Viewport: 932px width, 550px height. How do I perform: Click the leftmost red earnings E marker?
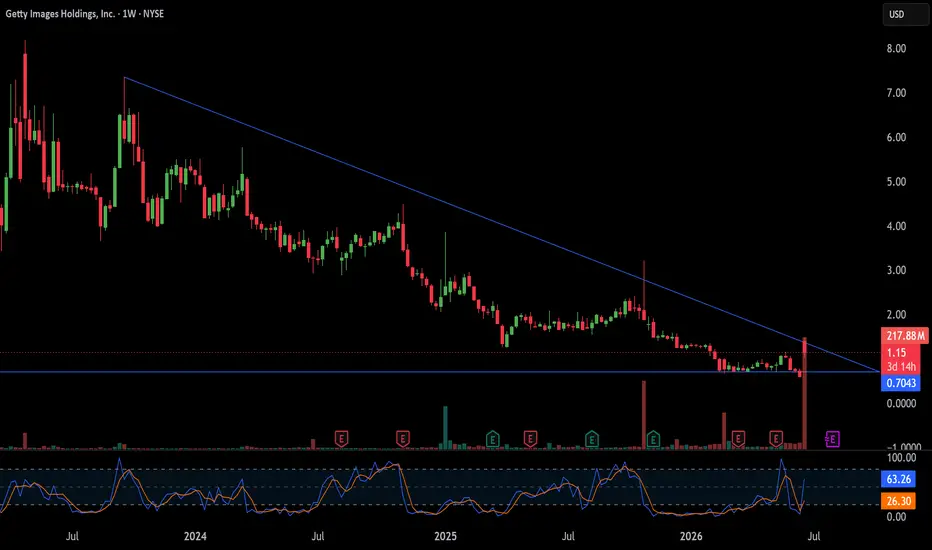tap(341, 439)
